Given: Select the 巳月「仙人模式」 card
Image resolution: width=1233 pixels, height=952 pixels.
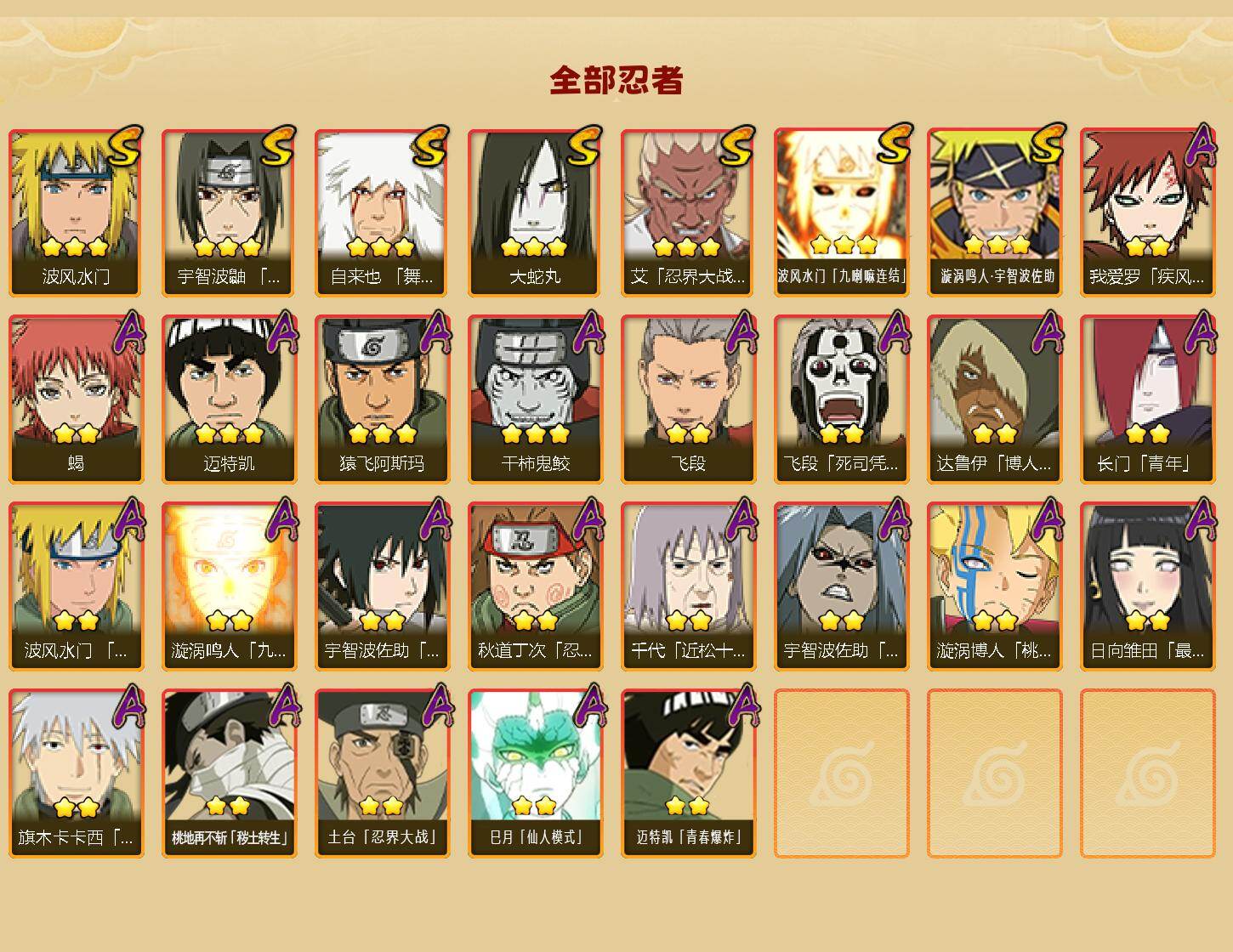Looking at the screenshot, I should tap(535, 773).
